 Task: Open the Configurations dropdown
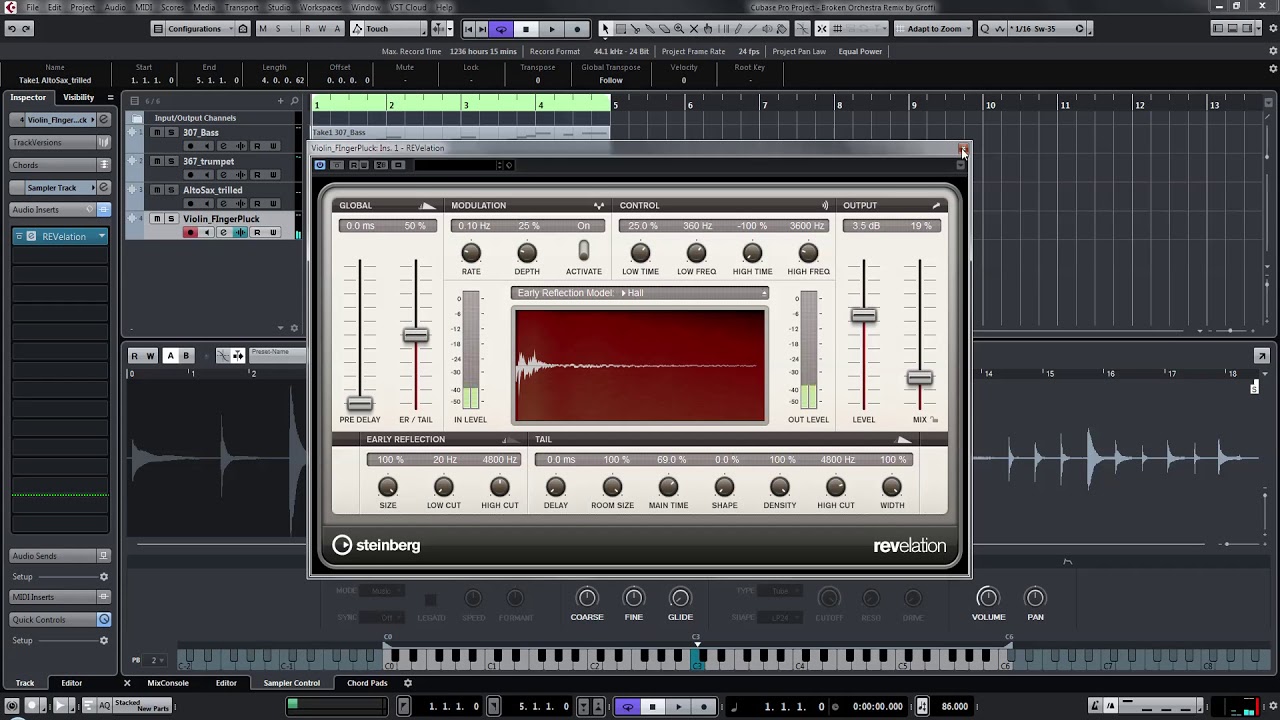pyautogui.click(x=195, y=29)
